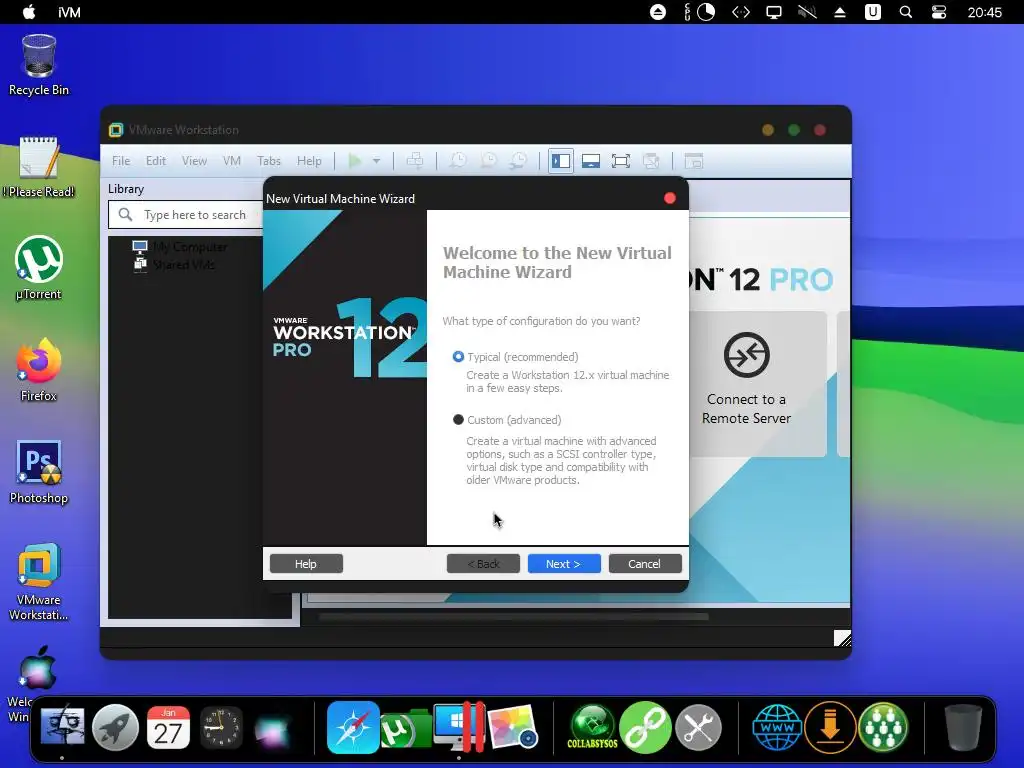Click the Clock icon in the dock
Image resolution: width=1024 pixels, height=768 pixels.
[221, 726]
